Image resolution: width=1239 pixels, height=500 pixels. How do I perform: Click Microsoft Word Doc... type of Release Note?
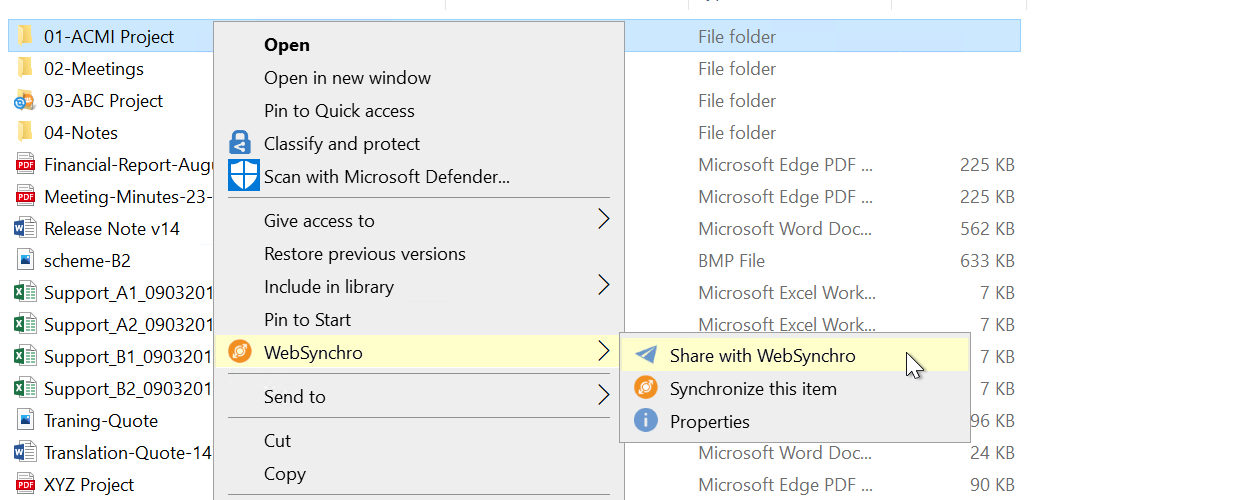pos(787,228)
